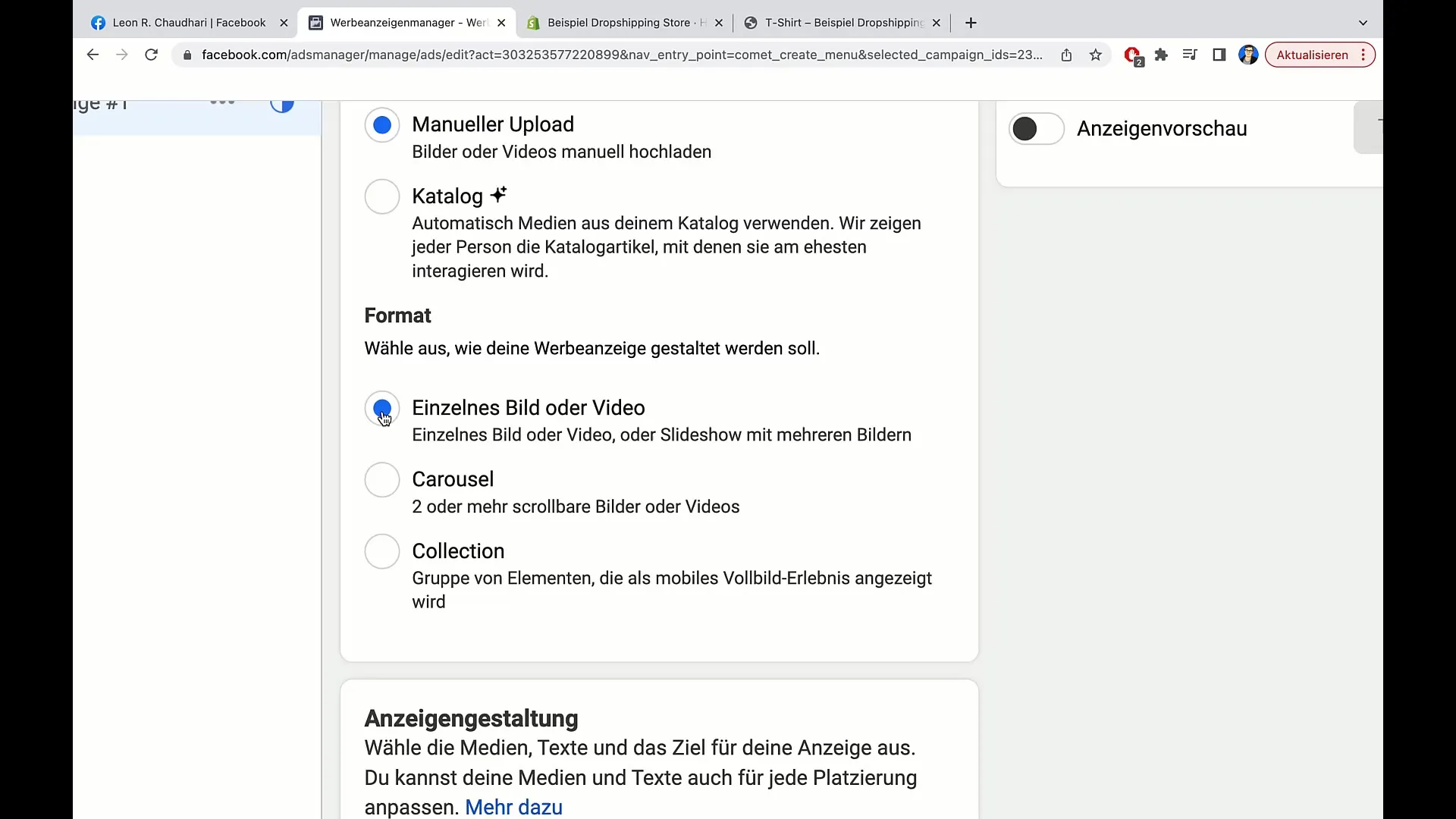Click the Anzeigenvorschau label
Image resolution: width=1456 pixels, height=819 pixels.
click(x=1162, y=129)
